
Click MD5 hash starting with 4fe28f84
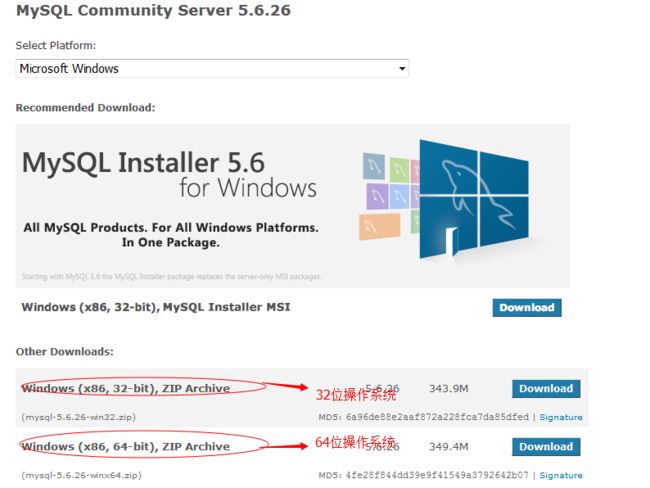(437, 475)
